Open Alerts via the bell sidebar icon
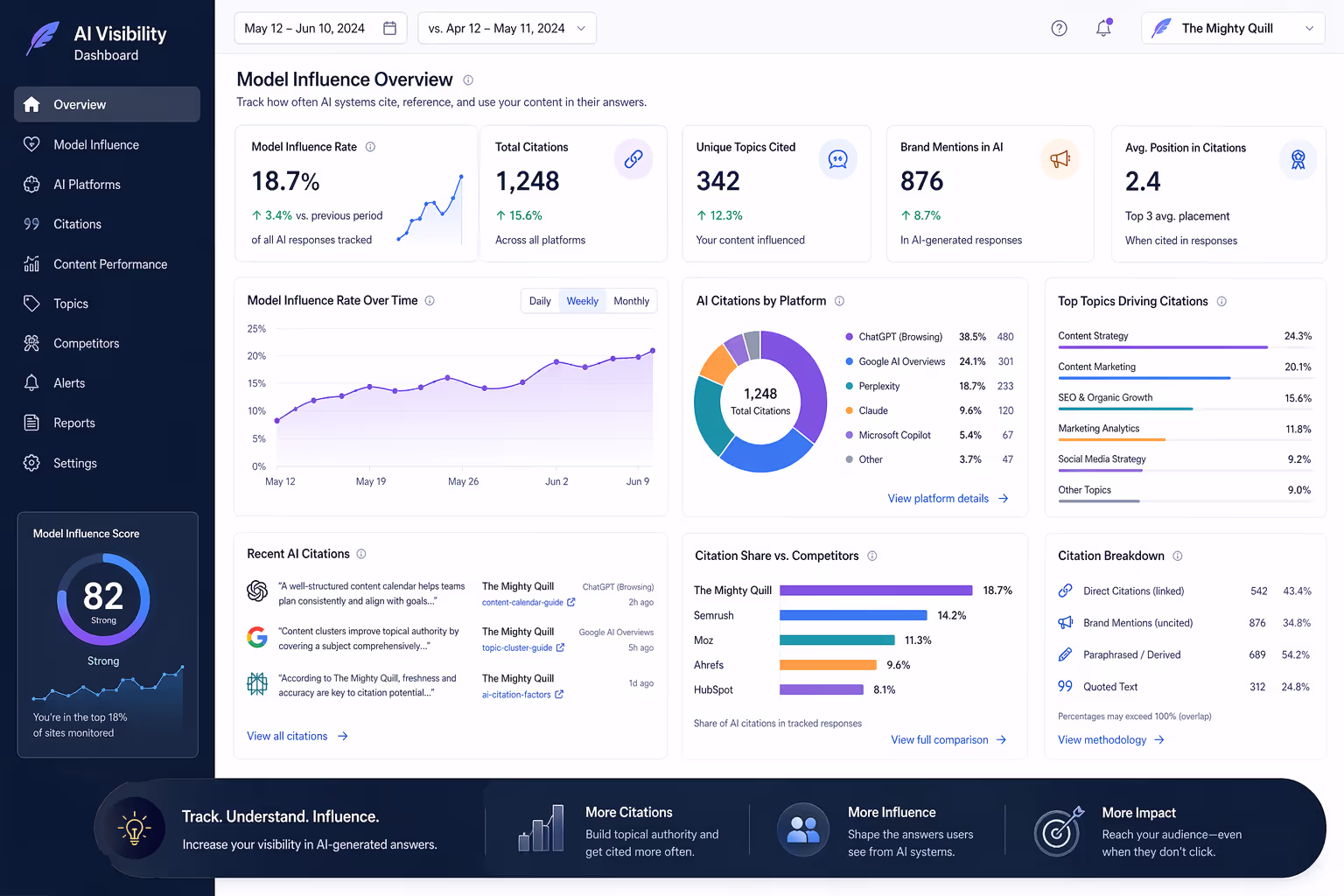This screenshot has height=896, width=1344. coord(31,382)
